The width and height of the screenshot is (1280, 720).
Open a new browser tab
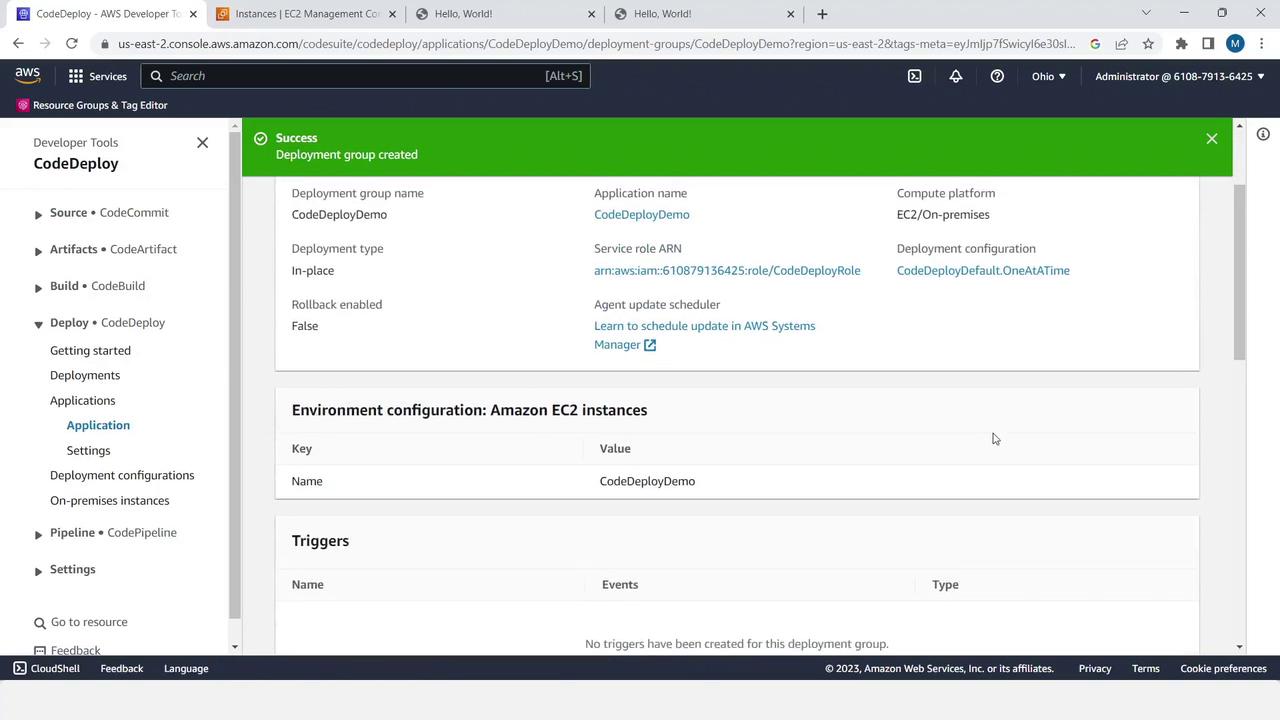coord(822,14)
